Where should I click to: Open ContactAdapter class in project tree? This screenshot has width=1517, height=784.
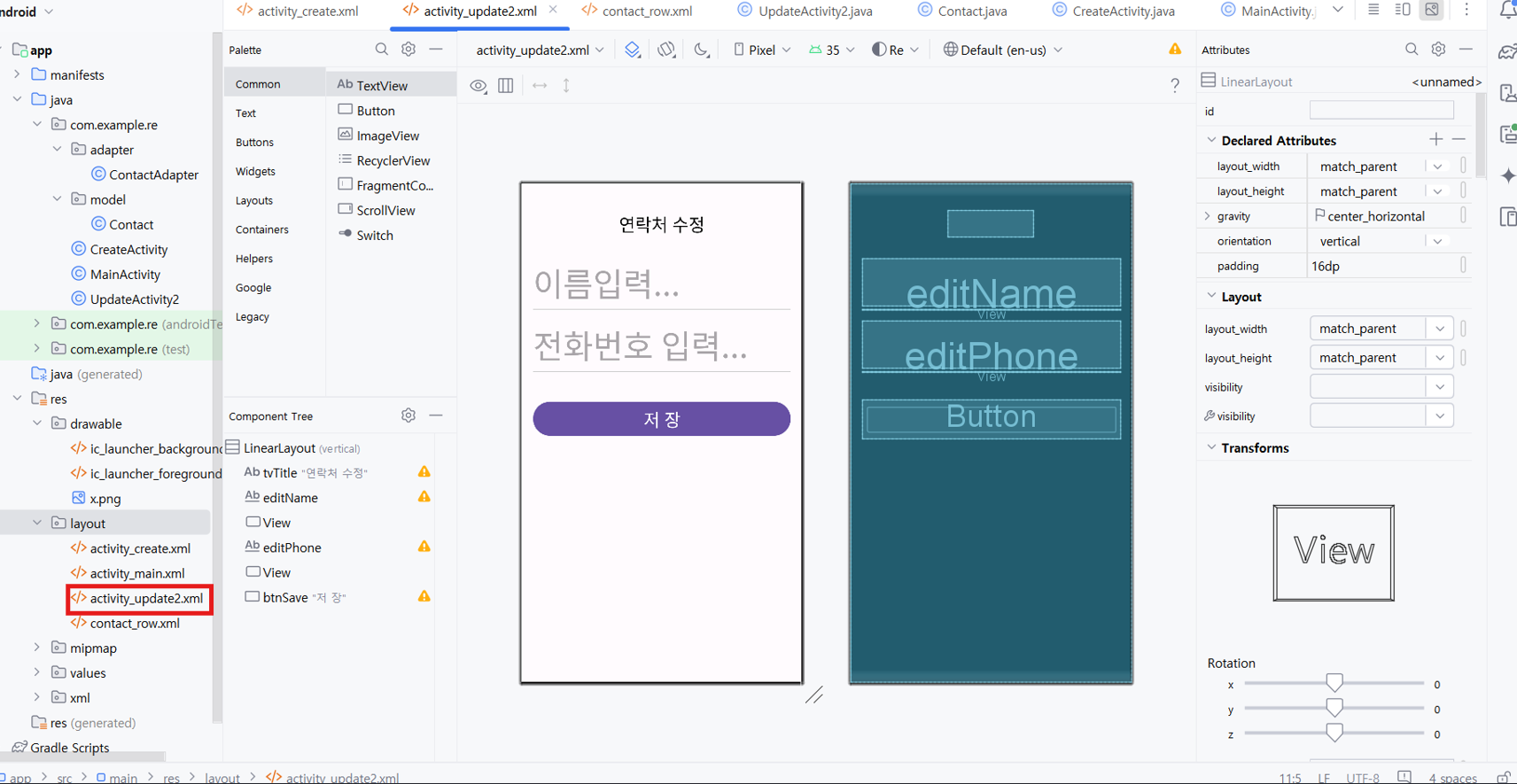click(144, 175)
